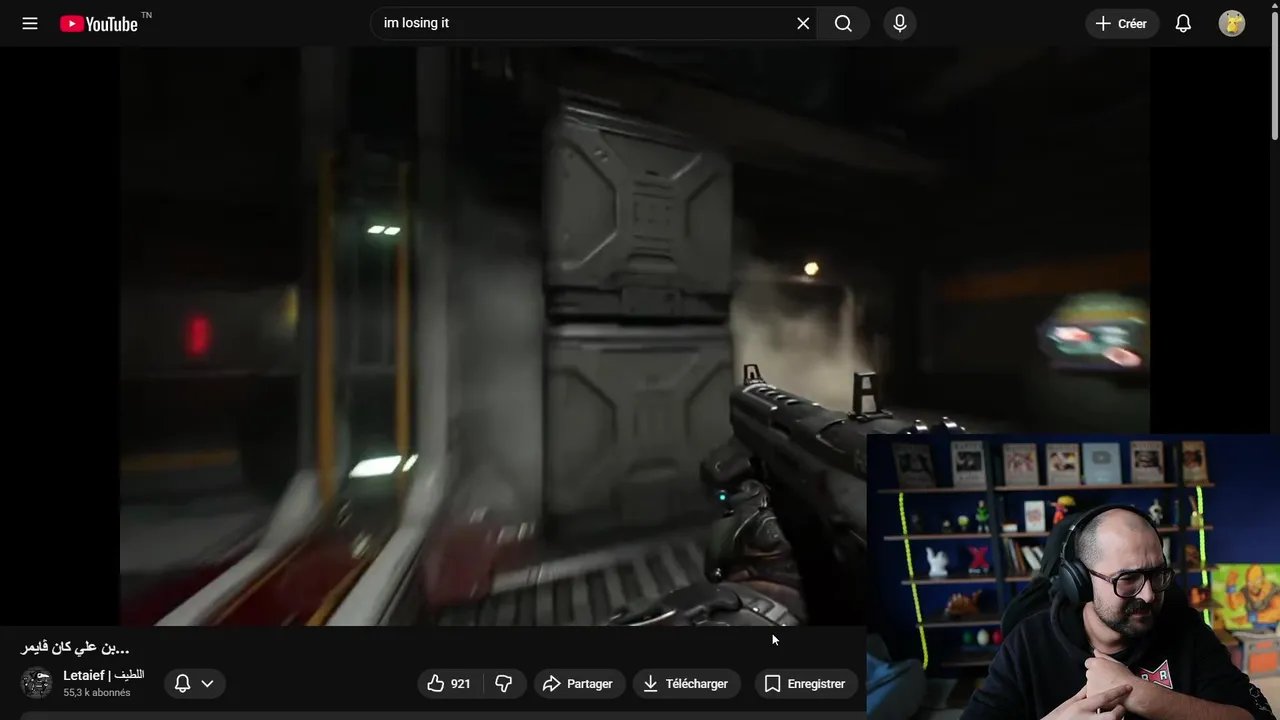
Task: Open the Créer button
Action: tap(1122, 23)
